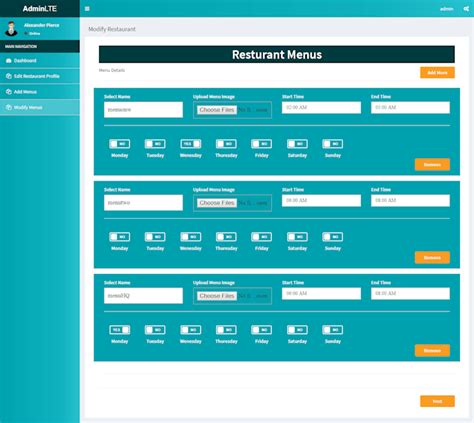The height and width of the screenshot is (423, 474).
Task: Enable Sunday in the second menu block
Action: (x=333, y=237)
